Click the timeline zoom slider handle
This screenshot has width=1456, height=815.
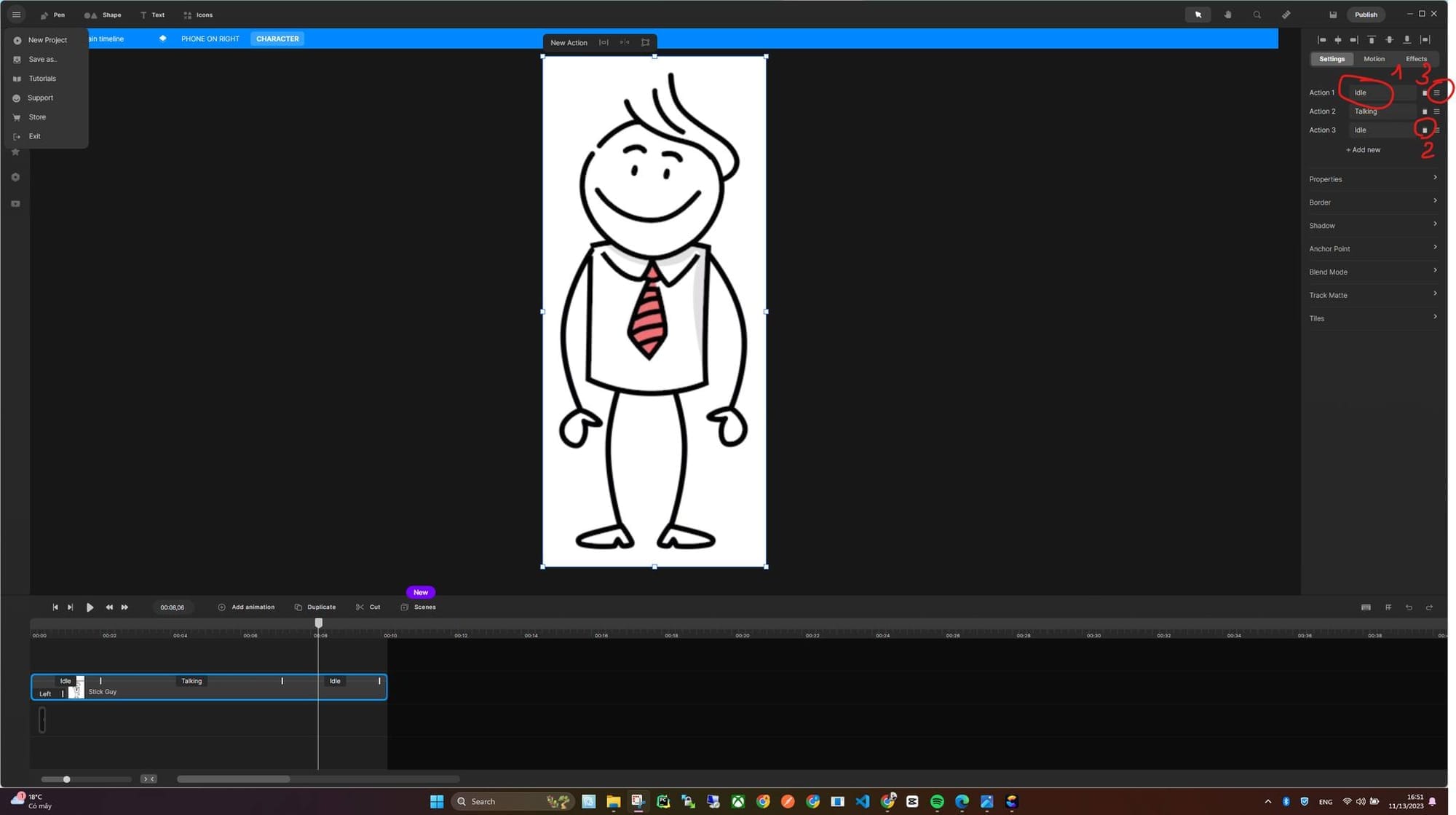[x=66, y=779]
